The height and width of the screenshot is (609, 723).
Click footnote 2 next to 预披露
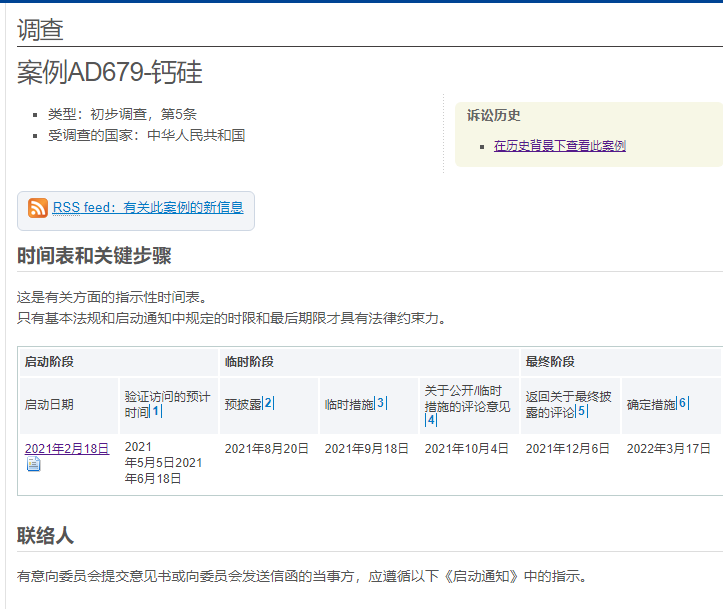(268, 404)
